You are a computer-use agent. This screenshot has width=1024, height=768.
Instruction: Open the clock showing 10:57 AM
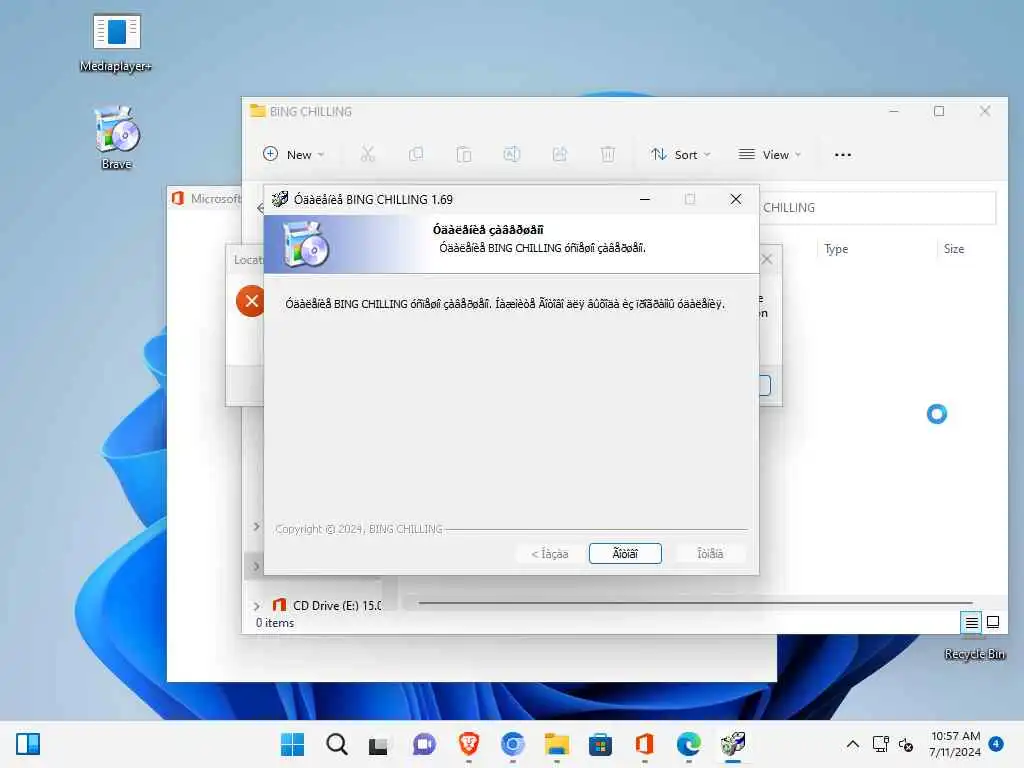[x=955, y=744]
